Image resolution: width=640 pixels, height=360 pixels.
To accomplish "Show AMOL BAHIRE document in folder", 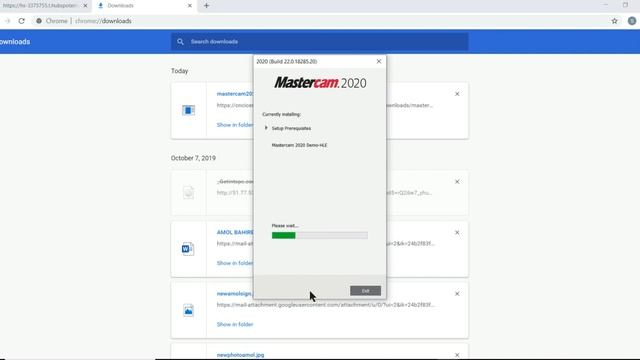I will click(235, 263).
